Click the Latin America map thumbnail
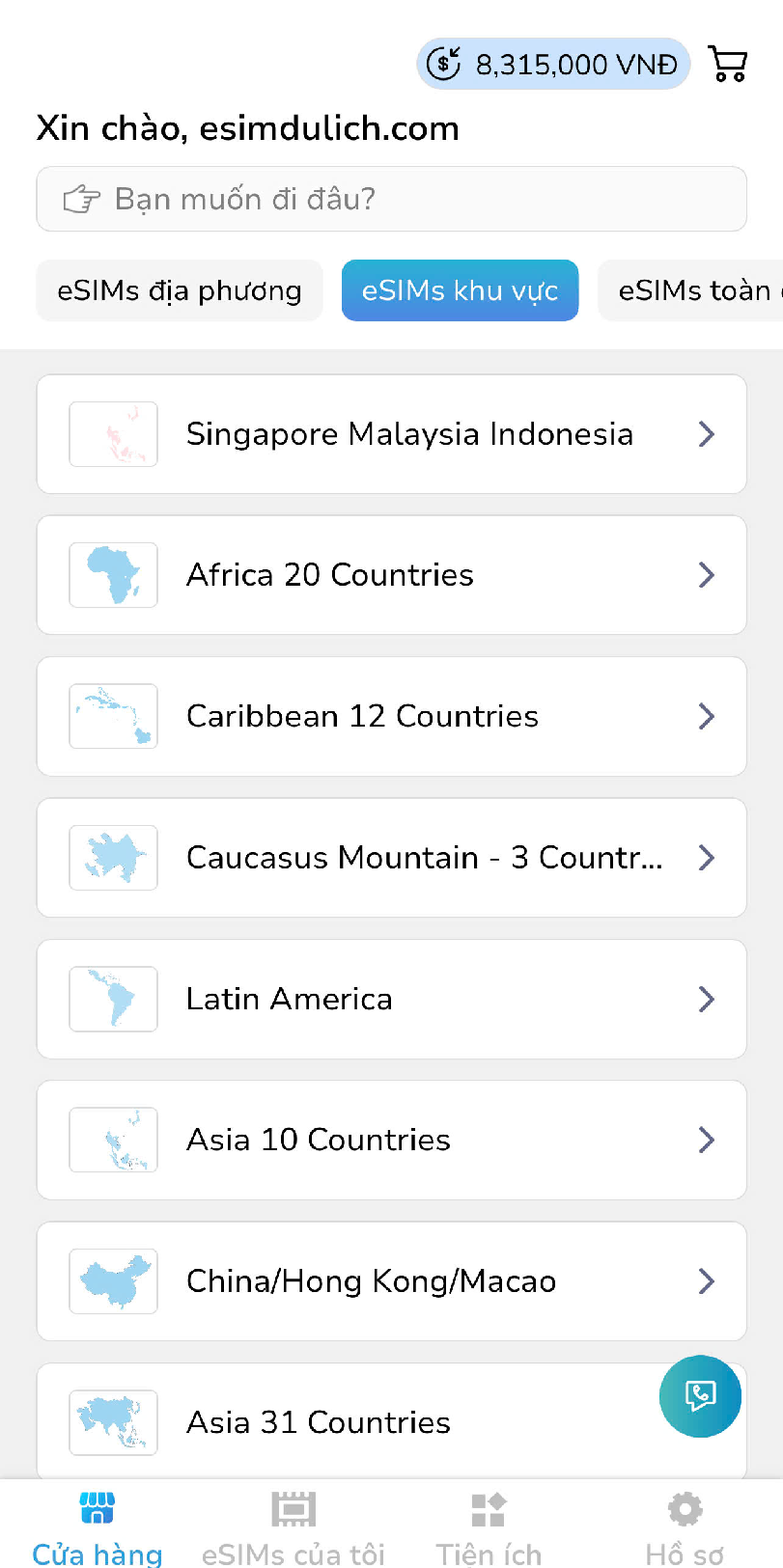783x1568 pixels. (x=113, y=999)
